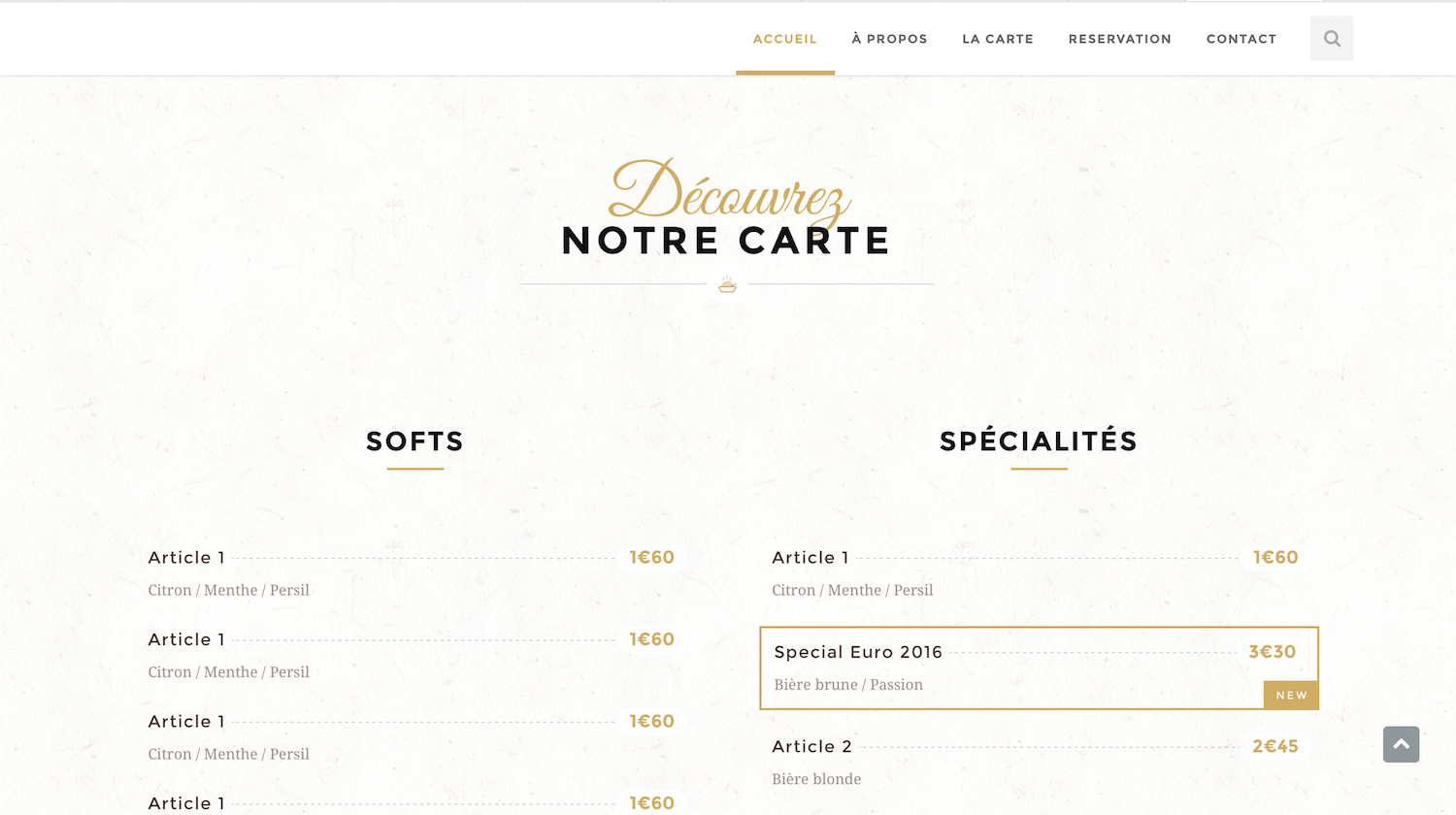Click the NEW badge on Special Euro 2016

pyautogui.click(x=1291, y=695)
